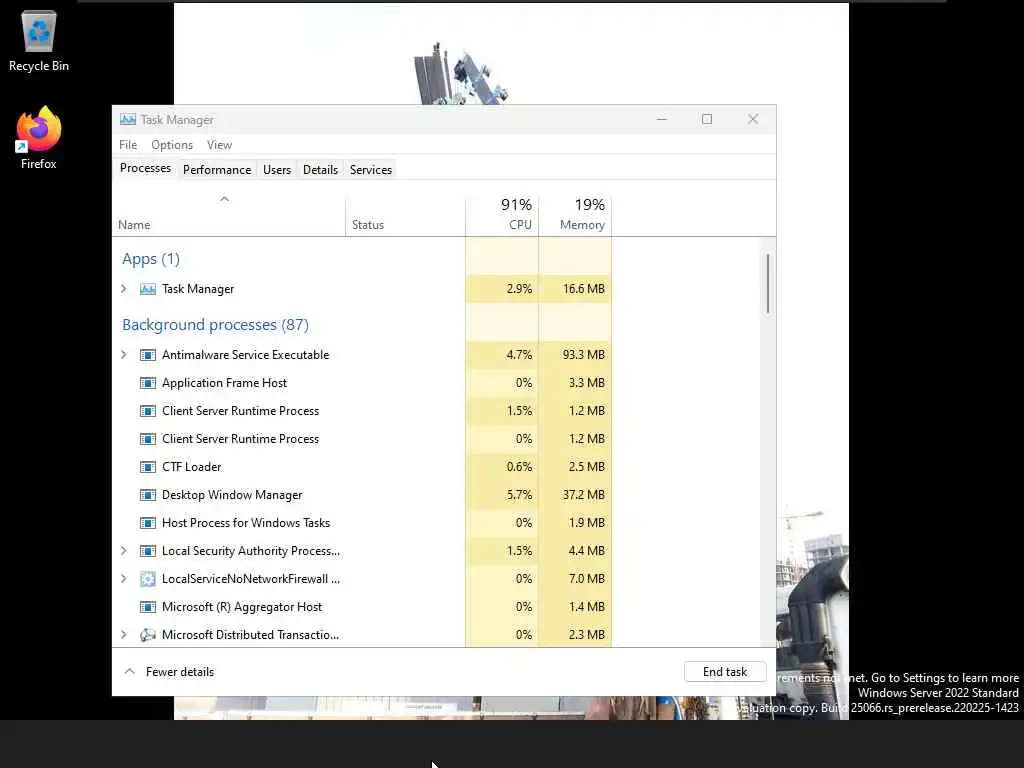Expand Local Security Authority Process group
1024x768 pixels.
coord(124,551)
